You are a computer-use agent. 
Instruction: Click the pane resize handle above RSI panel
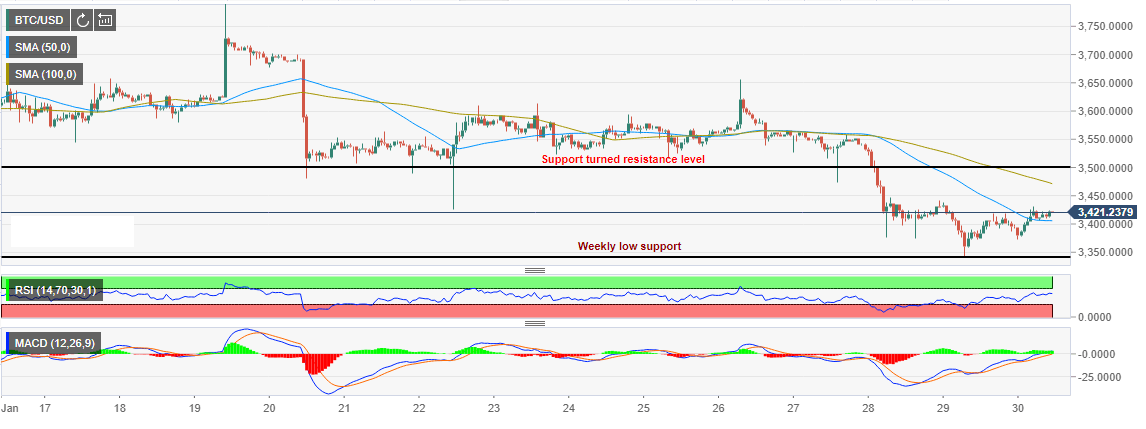pyautogui.click(x=535, y=270)
